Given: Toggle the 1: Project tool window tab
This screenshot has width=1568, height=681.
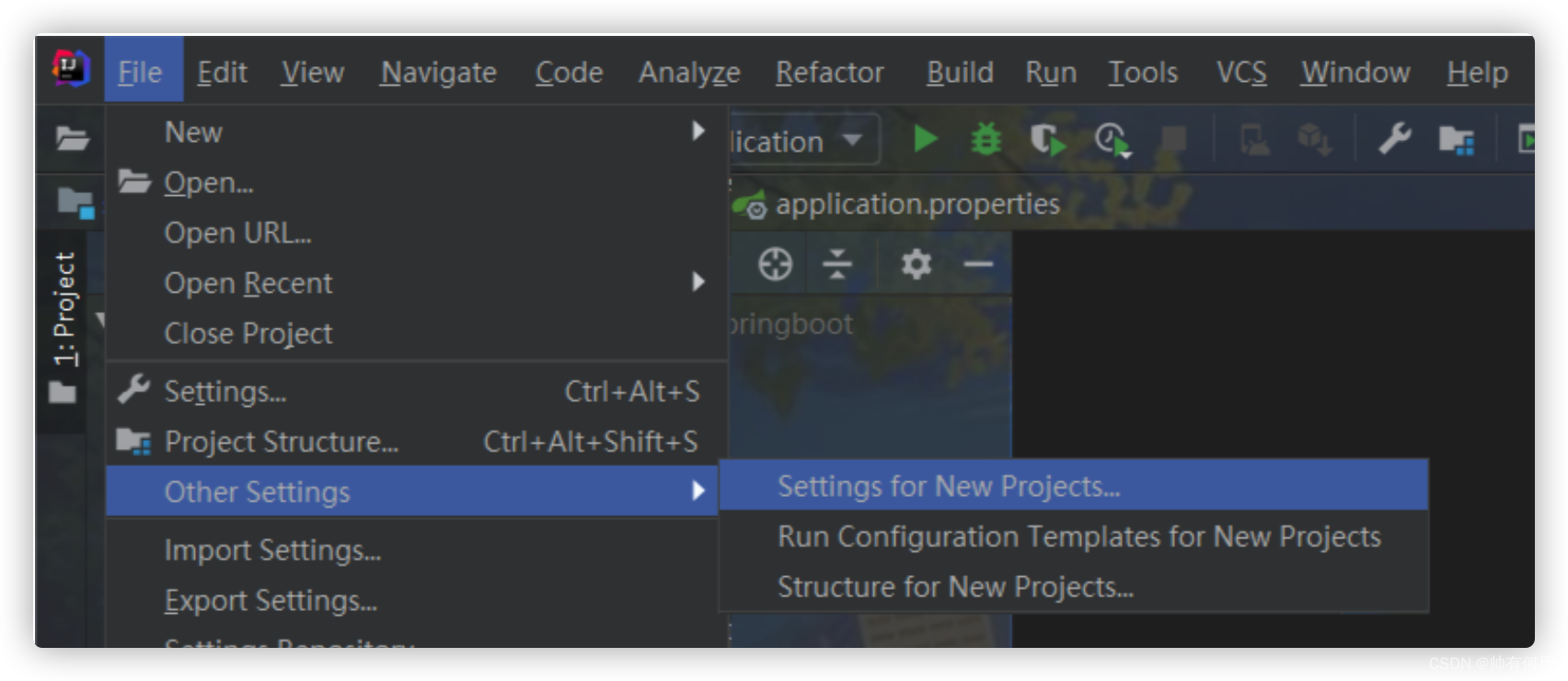Looking at the screenshot, I should coord(64,308).
